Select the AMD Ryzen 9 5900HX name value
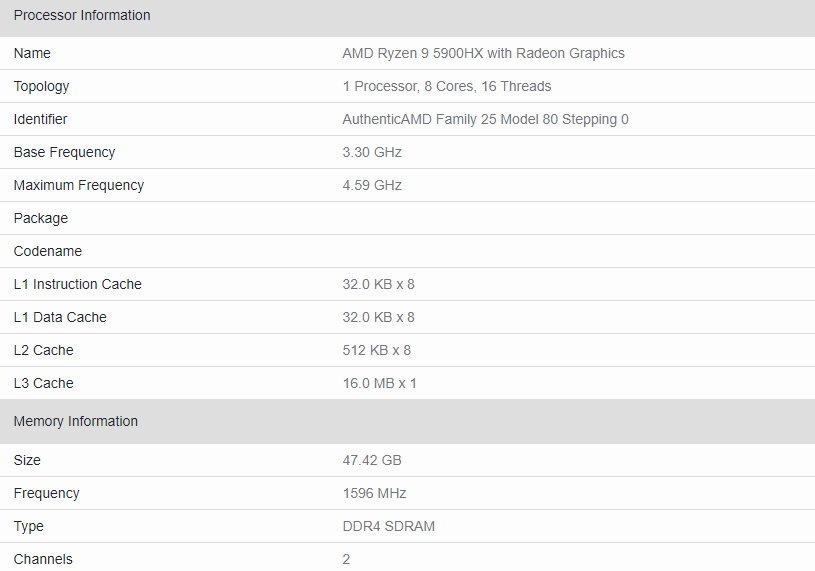This screenshot has height=571, width=815. pos(483,54)
